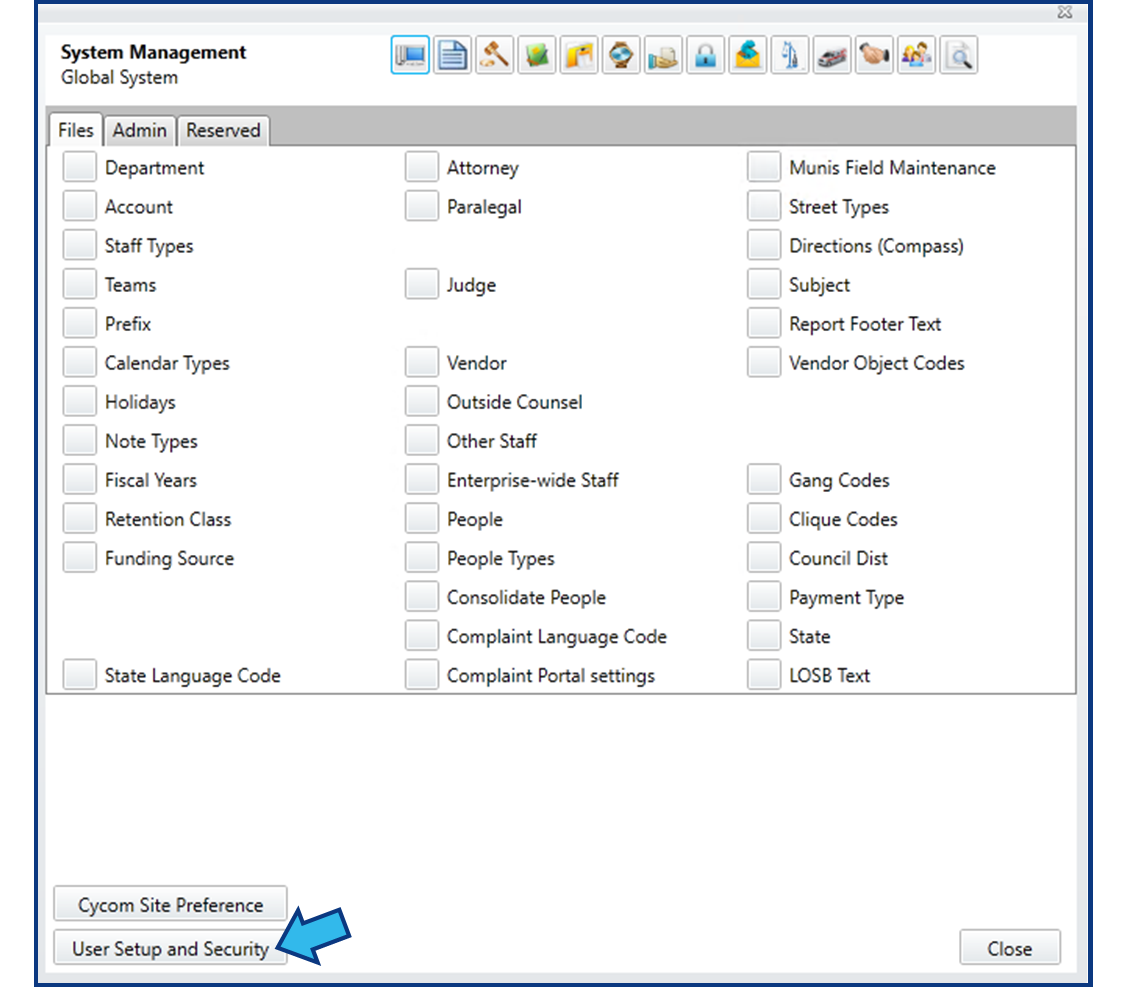Click the square button beside Holidays
The height and width of the screenshot is (988, 1124).
click(x=80, y=402)
